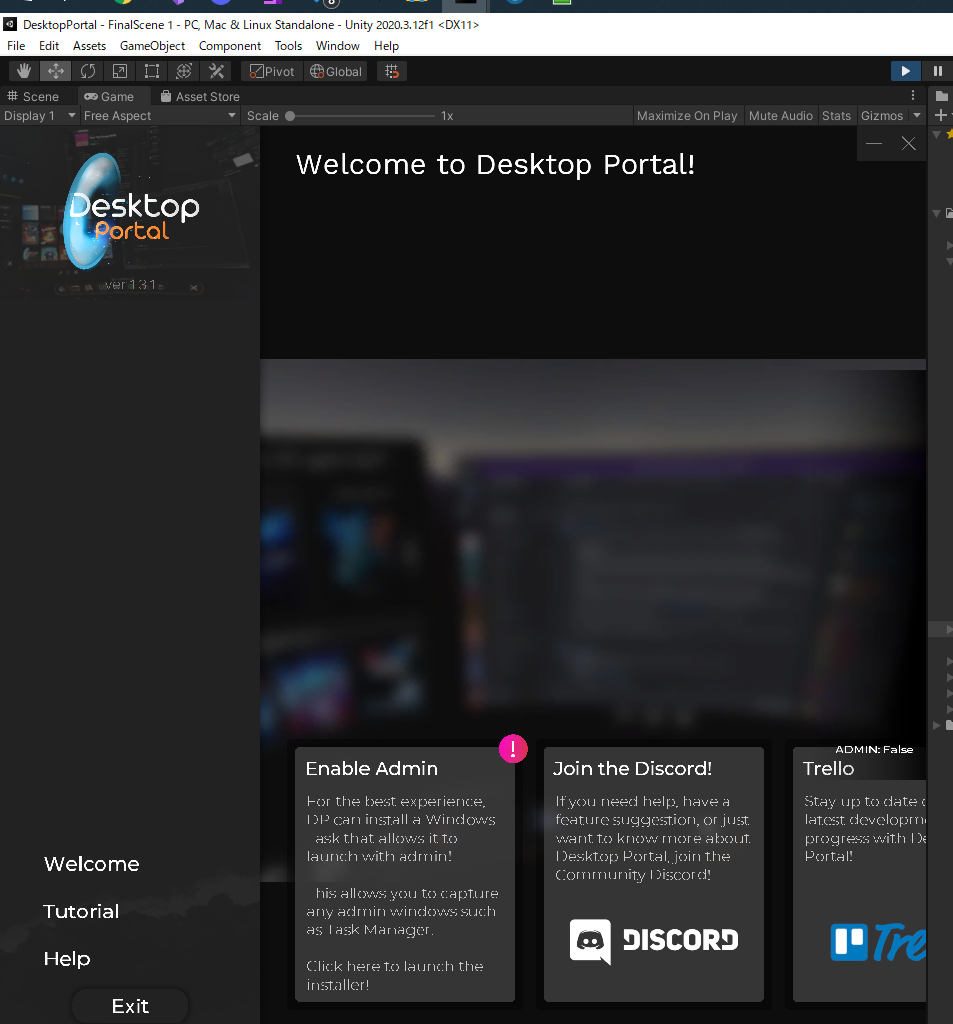Toggle Pivot mode in the toolbar

click(271, 71)
